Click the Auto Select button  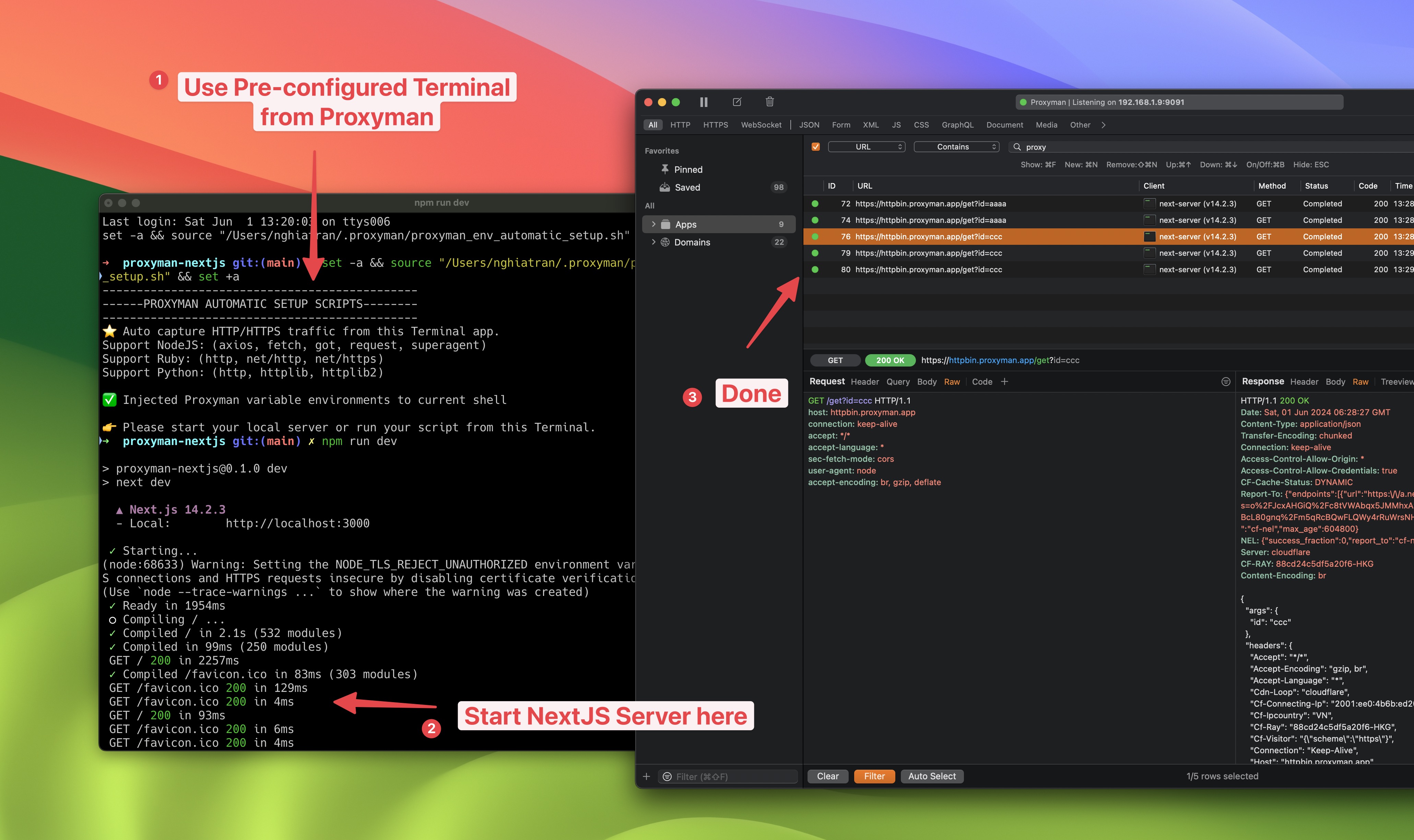coord(932,776)
